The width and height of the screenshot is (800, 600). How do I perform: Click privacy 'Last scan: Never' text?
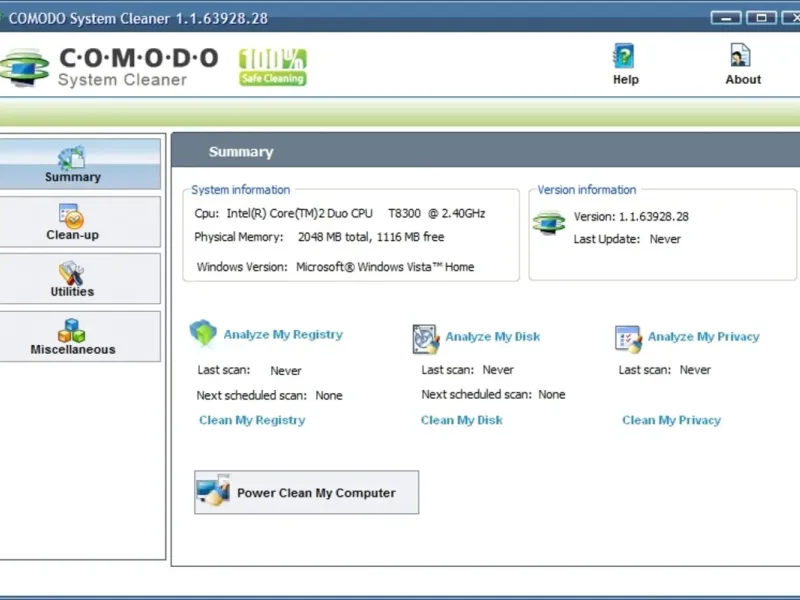tap(665, 370)
